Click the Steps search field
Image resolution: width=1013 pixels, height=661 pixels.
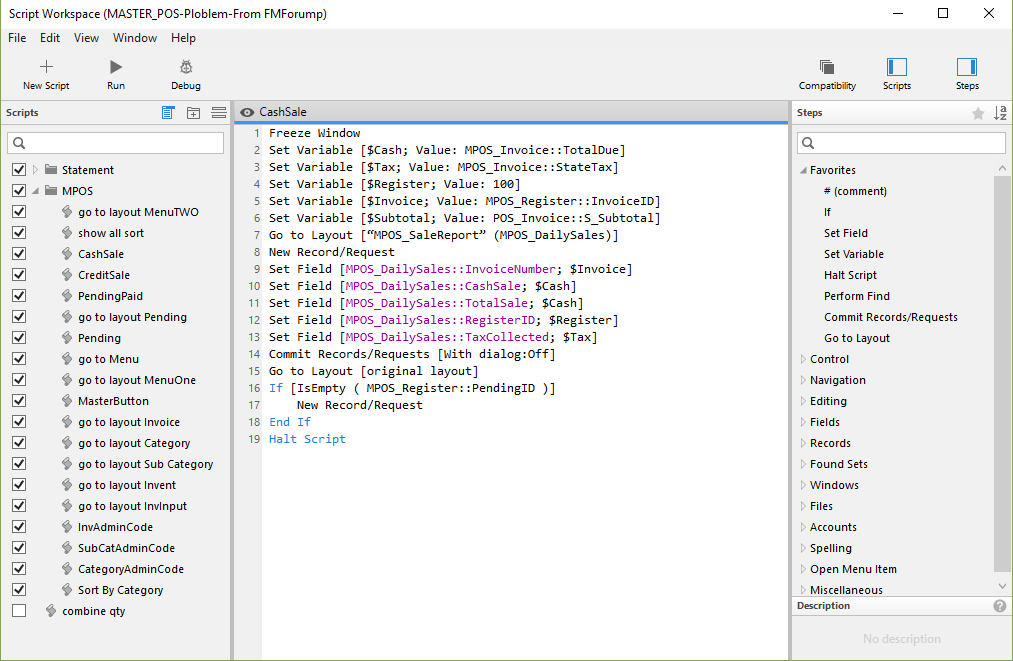point(901,143)
